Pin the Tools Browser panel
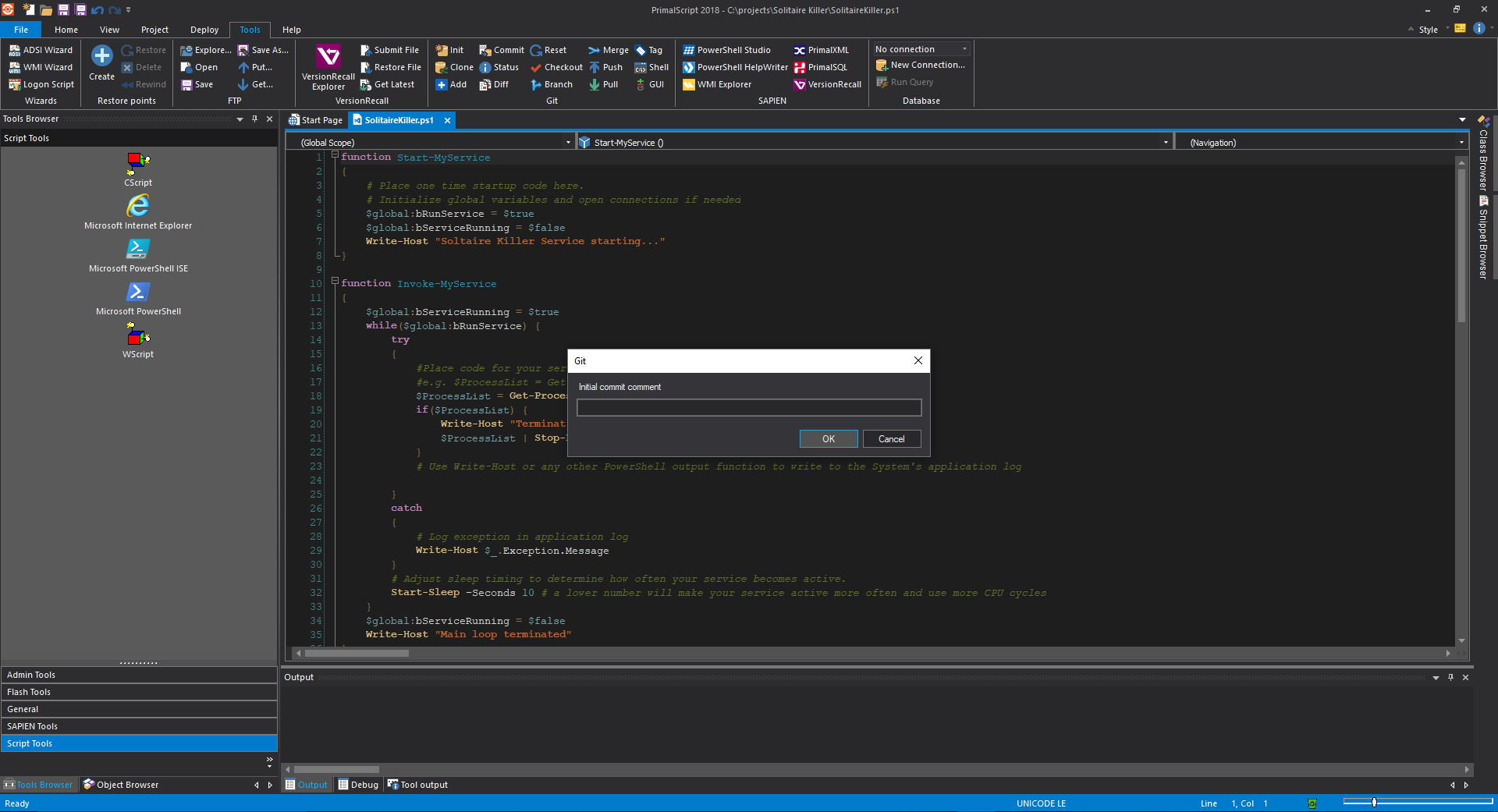The height and width of the screenshot is (812, 1498). tap(254, 119)
